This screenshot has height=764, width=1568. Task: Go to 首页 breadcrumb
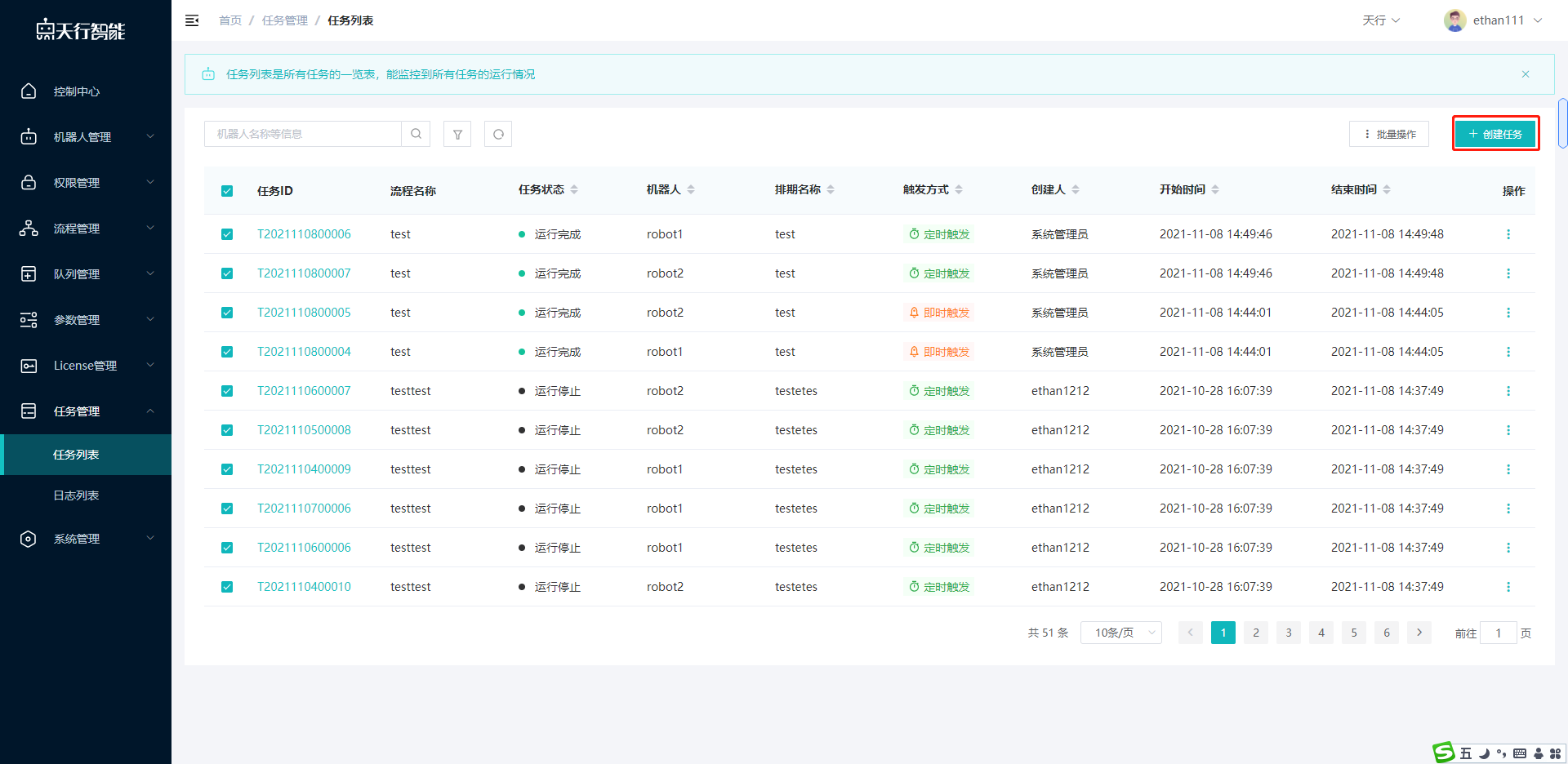(230, 20)
